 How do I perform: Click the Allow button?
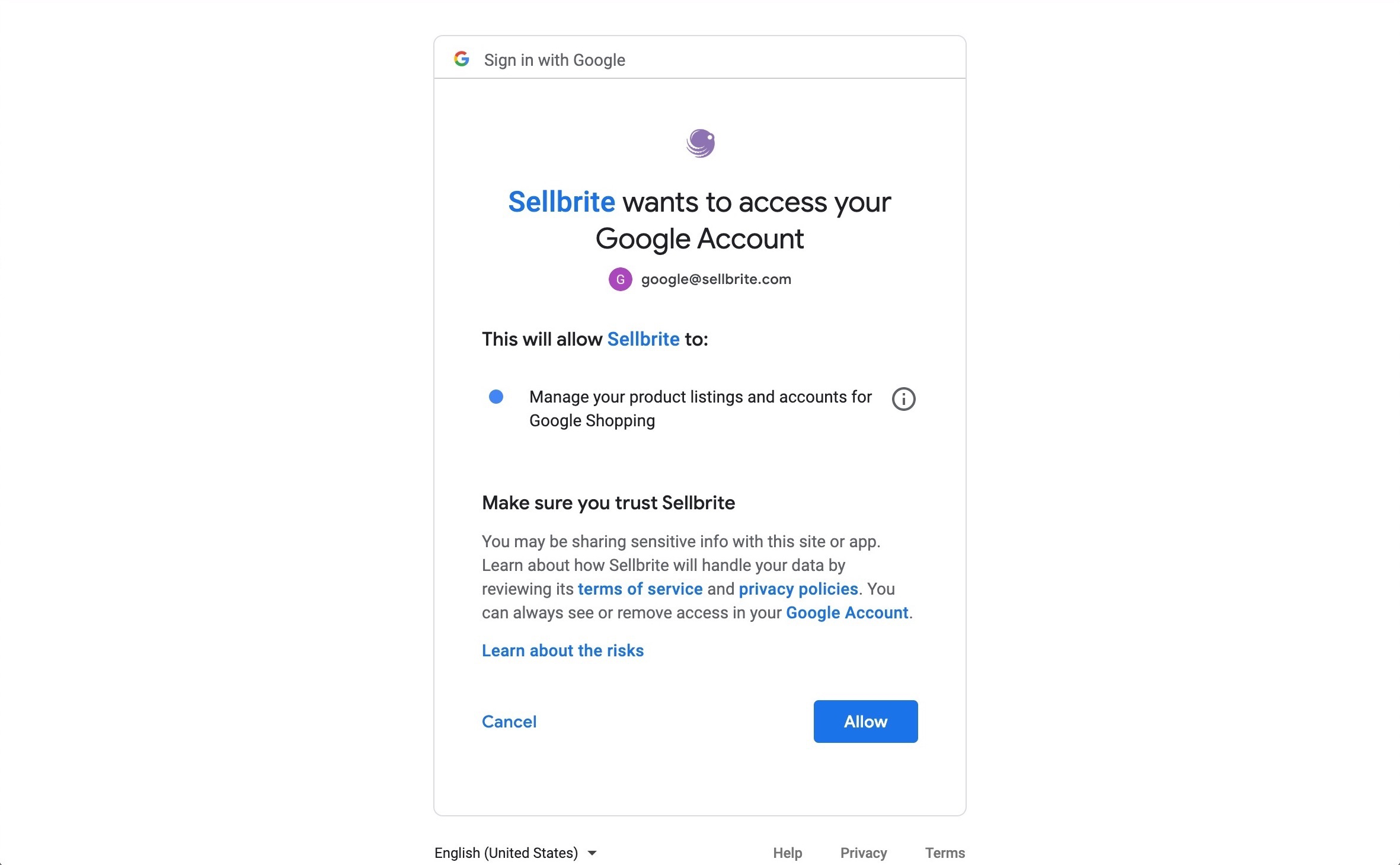865,722
